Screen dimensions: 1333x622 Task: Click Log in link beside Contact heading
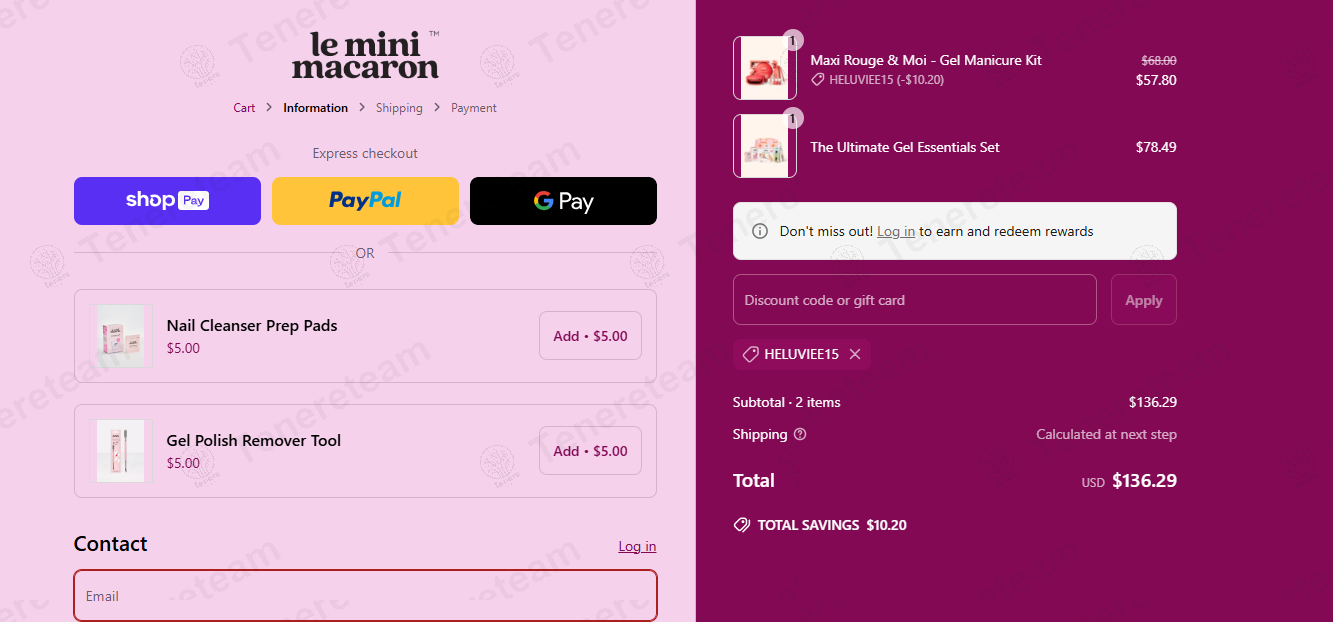coord(637,546)
